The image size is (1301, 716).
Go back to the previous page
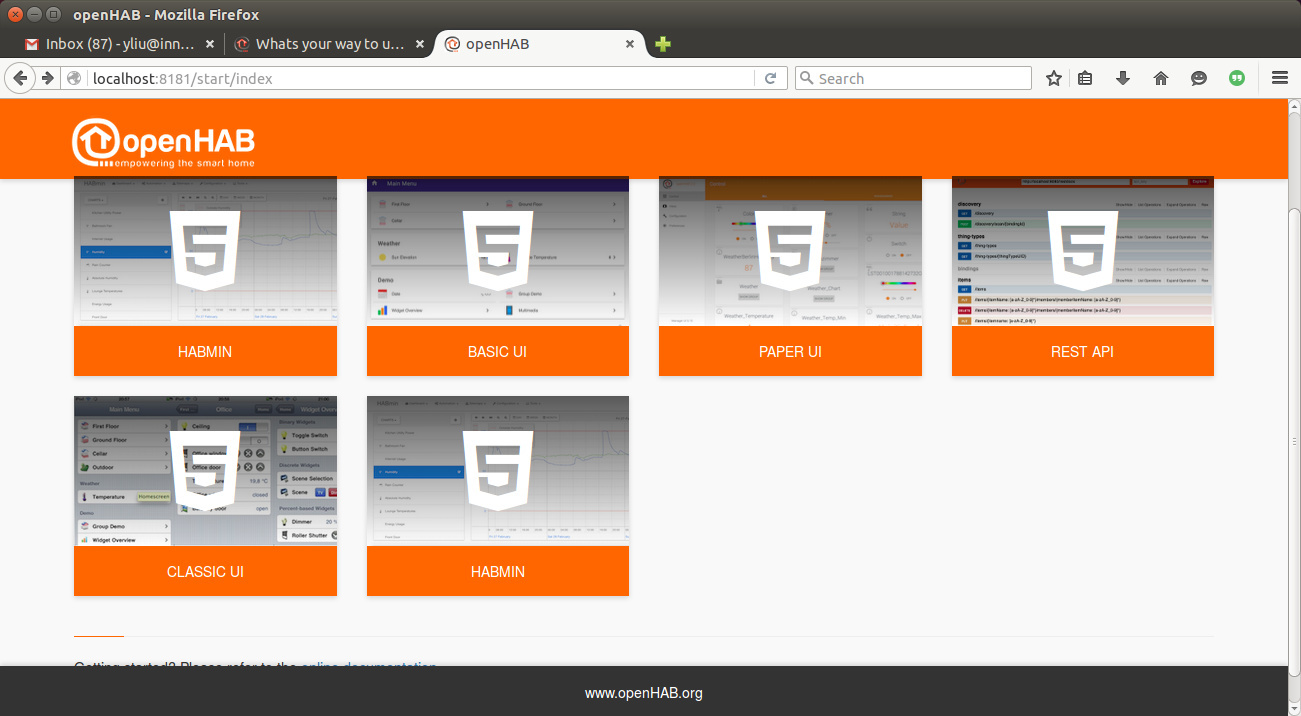pos(20,78)
